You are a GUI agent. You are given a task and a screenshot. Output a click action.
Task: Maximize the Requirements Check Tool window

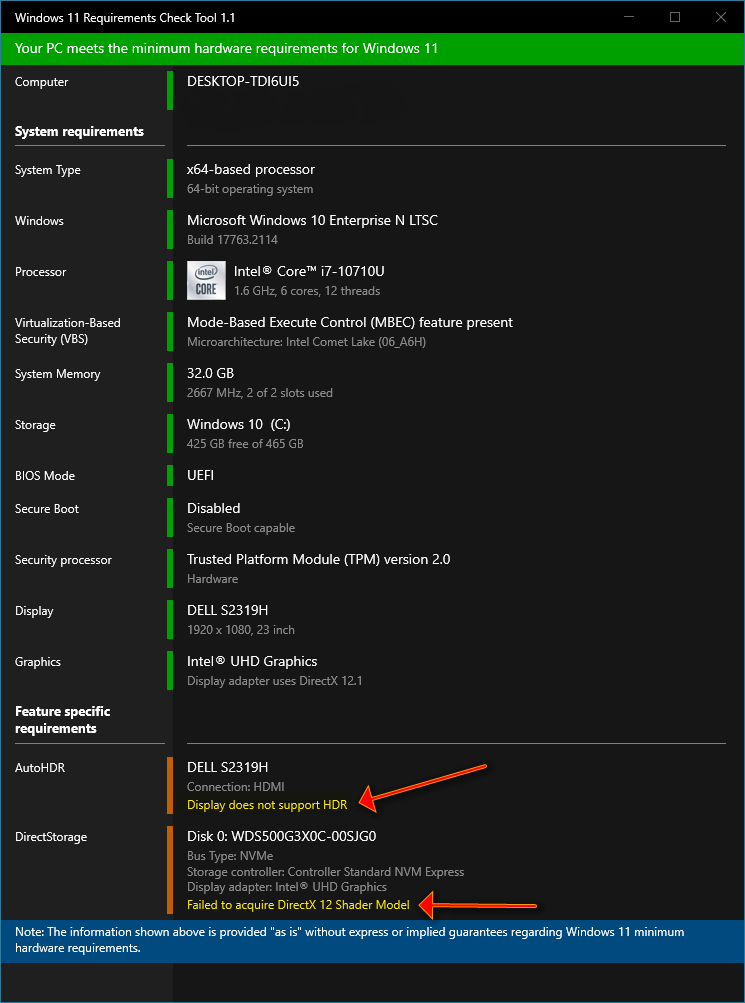675,18
